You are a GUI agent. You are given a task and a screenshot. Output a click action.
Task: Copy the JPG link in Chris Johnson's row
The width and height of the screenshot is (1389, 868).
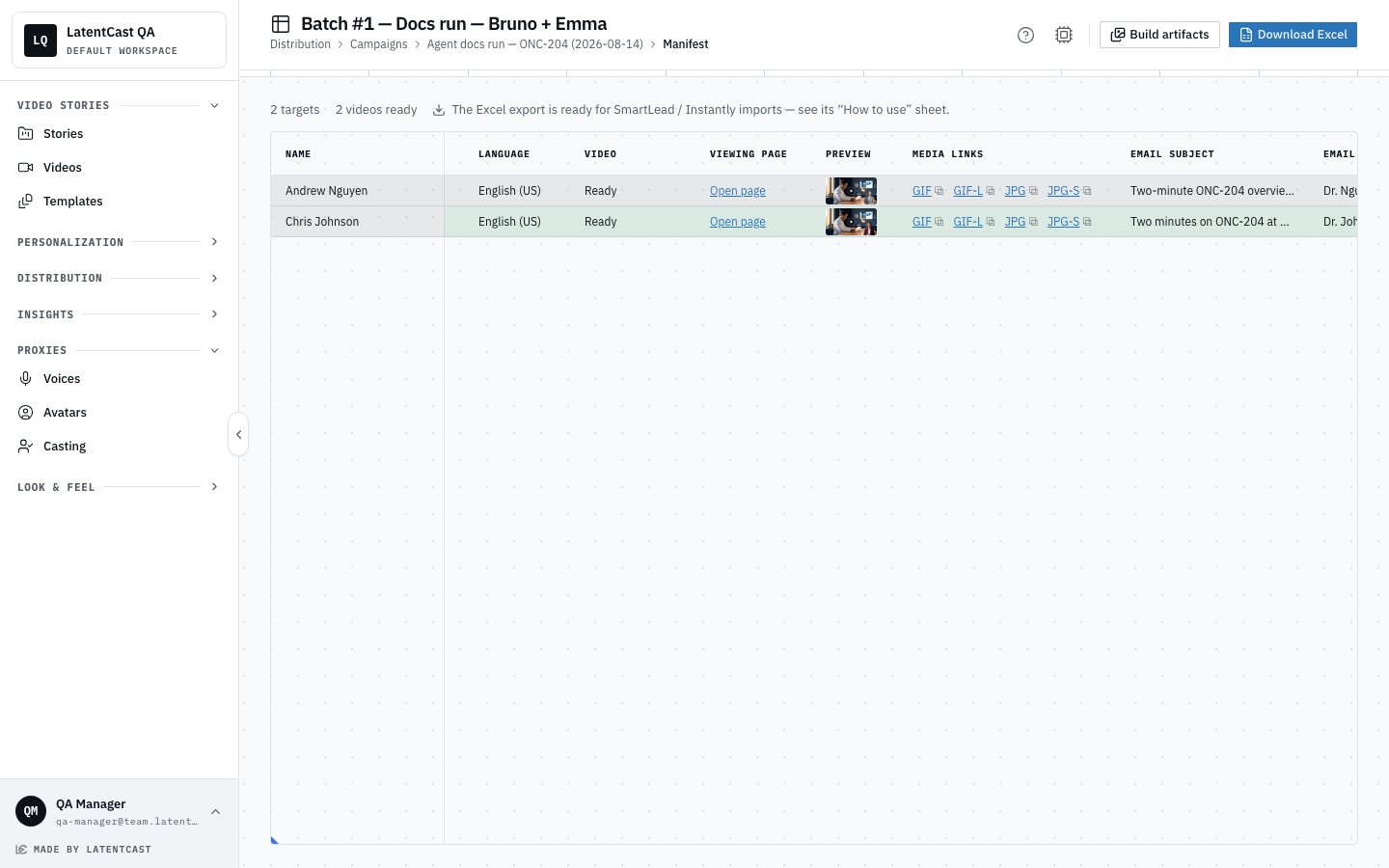(x=1033, y=222)
